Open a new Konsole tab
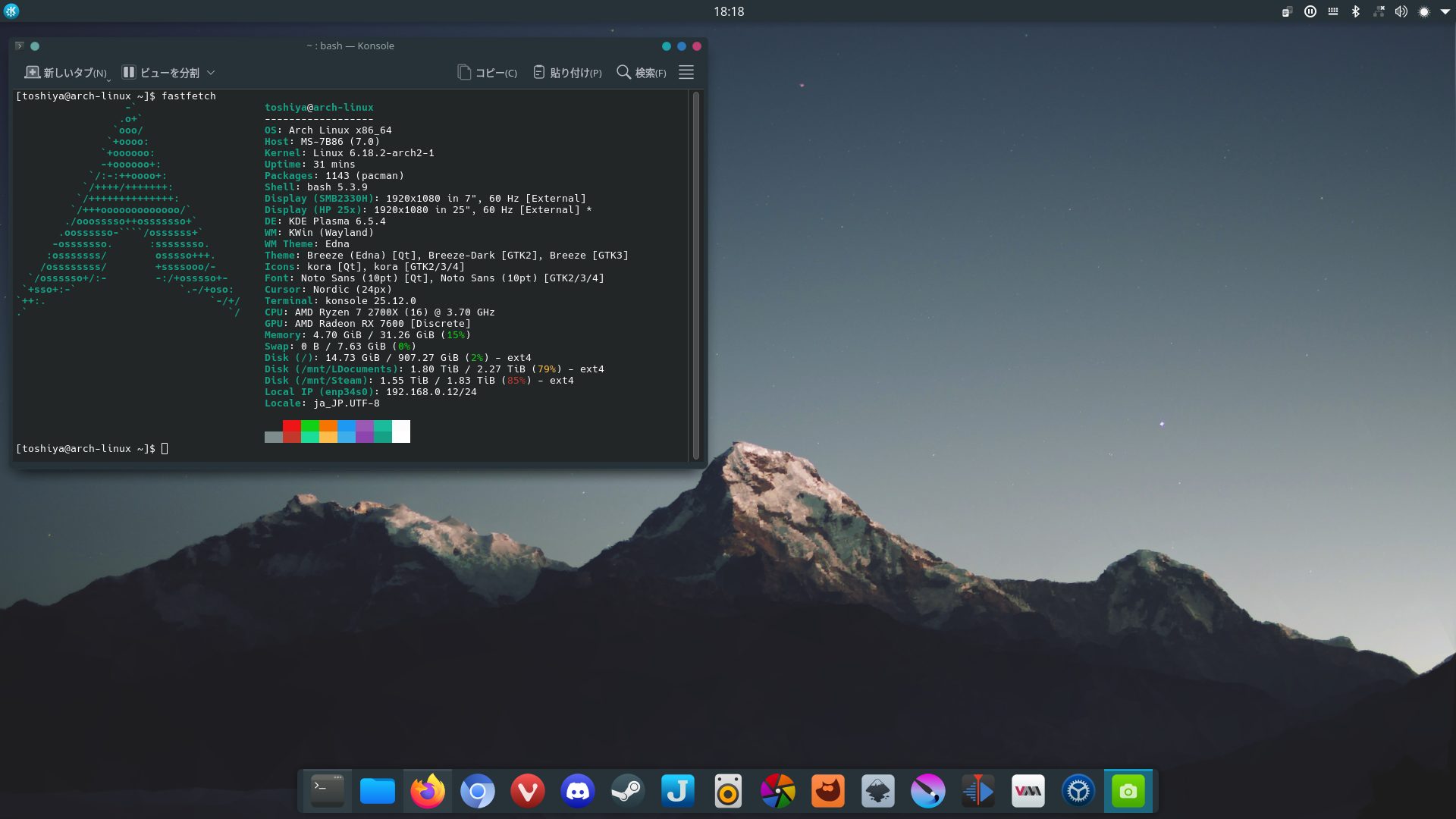Screen dimensions: 1456x819 pos(66,73)
